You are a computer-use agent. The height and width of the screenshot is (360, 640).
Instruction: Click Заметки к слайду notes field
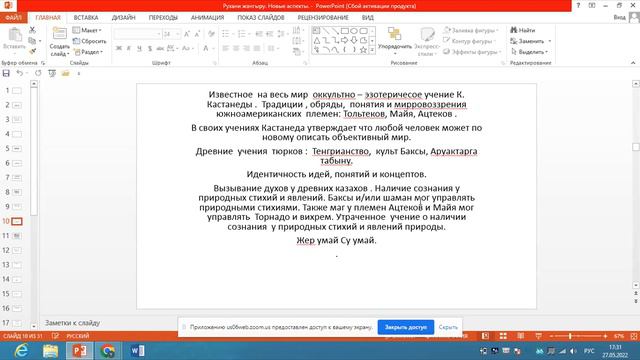[72, 323]
